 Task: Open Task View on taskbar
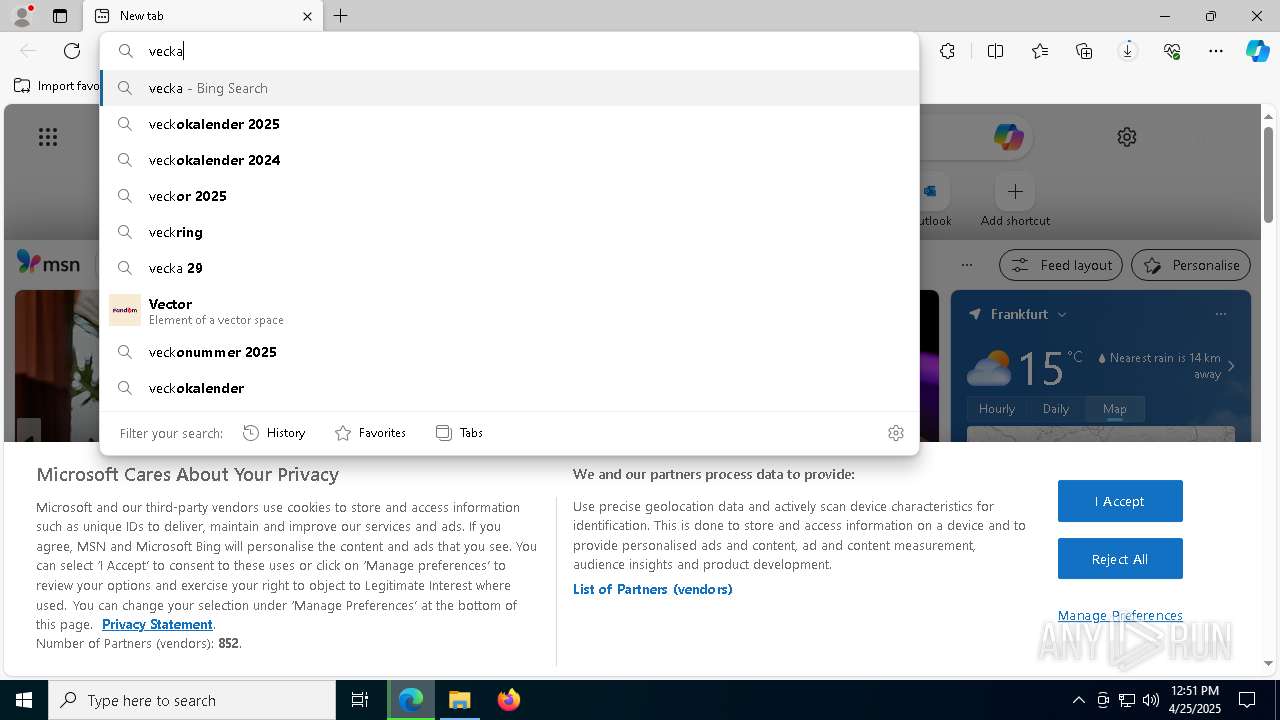click(x=360, y=700)
